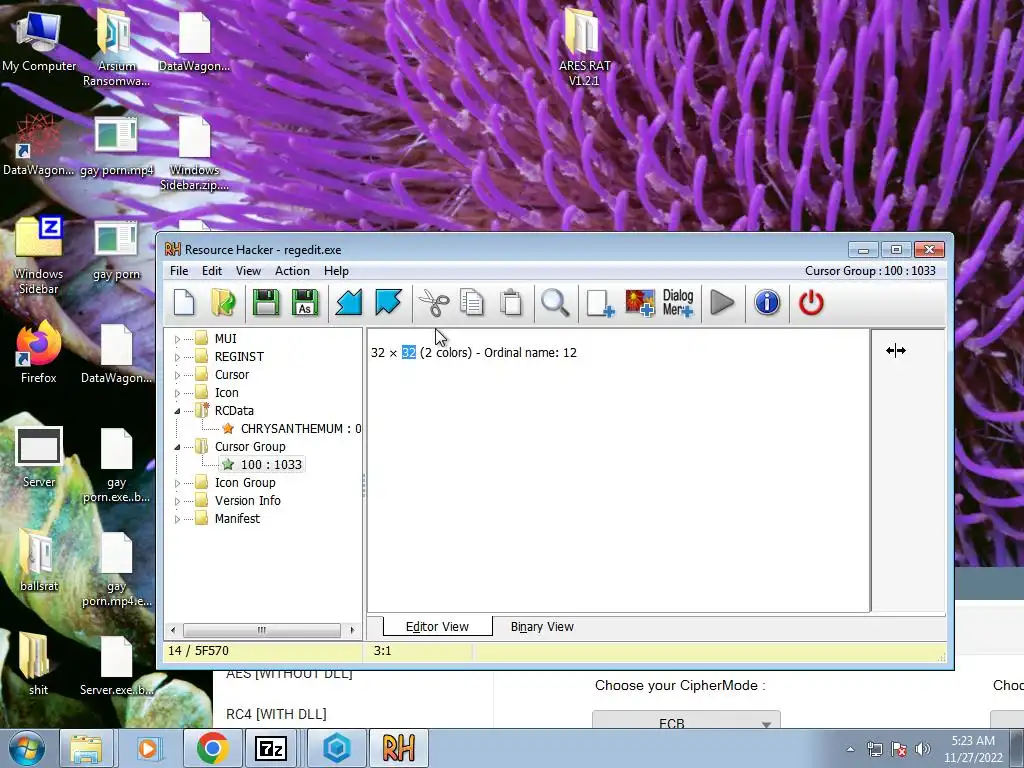Click the '14 / 5F570' status bar entry
Image resolution: width=1024 pixels, height=768 pixels.
coord(199,651)
